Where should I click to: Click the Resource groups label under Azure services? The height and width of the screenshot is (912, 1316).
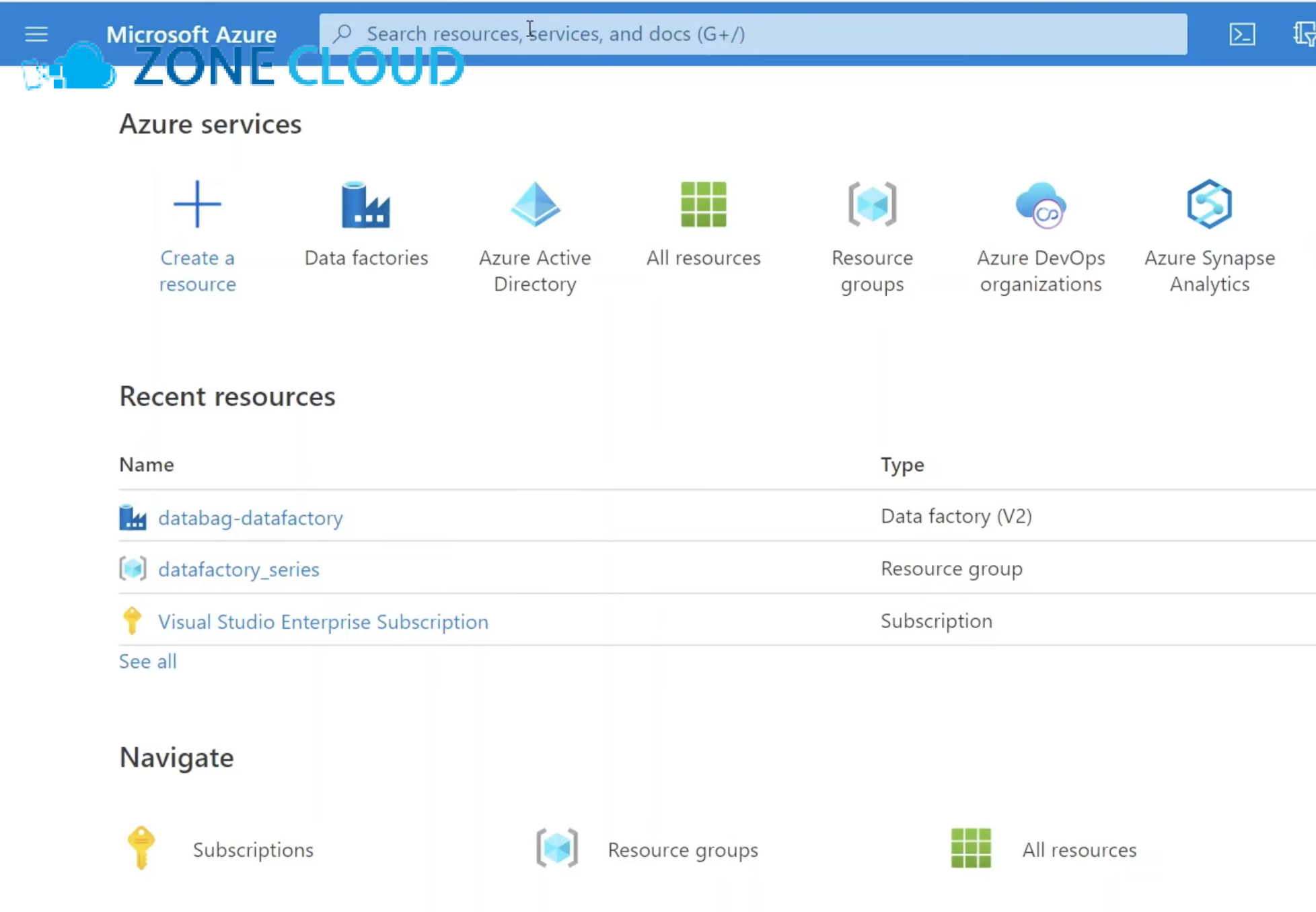tap(872, 270)
